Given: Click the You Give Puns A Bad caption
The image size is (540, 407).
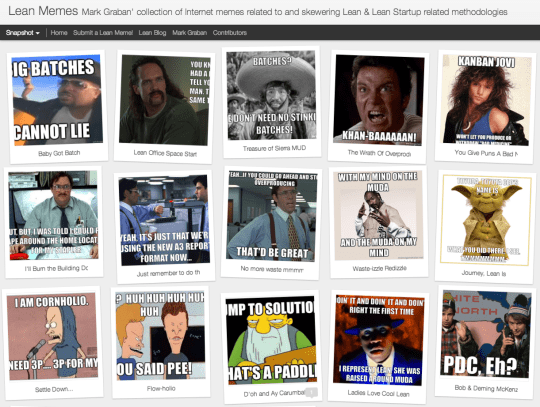Looking at the screenshot, I should (x=486, y=153).
